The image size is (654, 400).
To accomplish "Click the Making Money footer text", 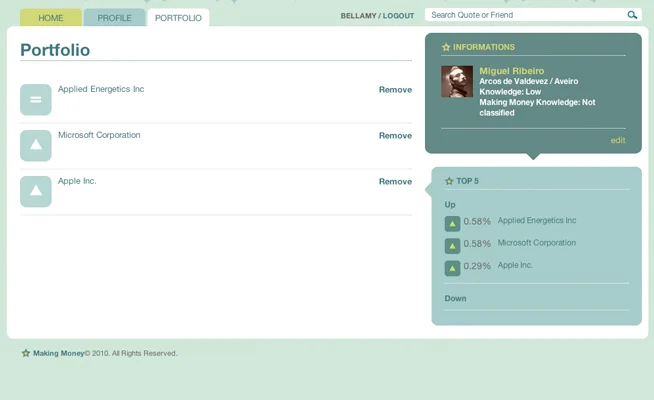I will 59,353.
